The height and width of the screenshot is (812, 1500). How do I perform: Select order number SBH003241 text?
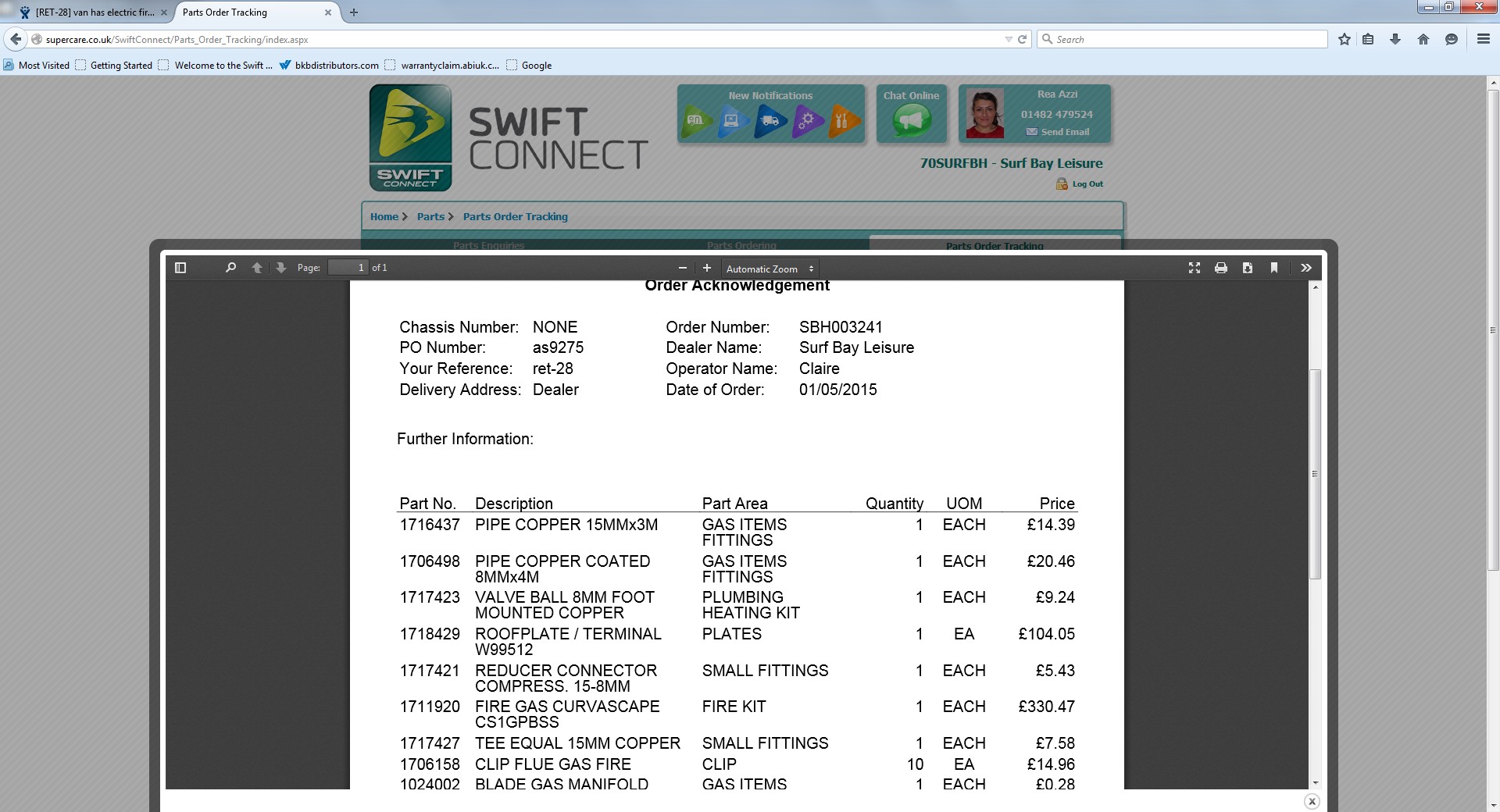click(841, 327)
